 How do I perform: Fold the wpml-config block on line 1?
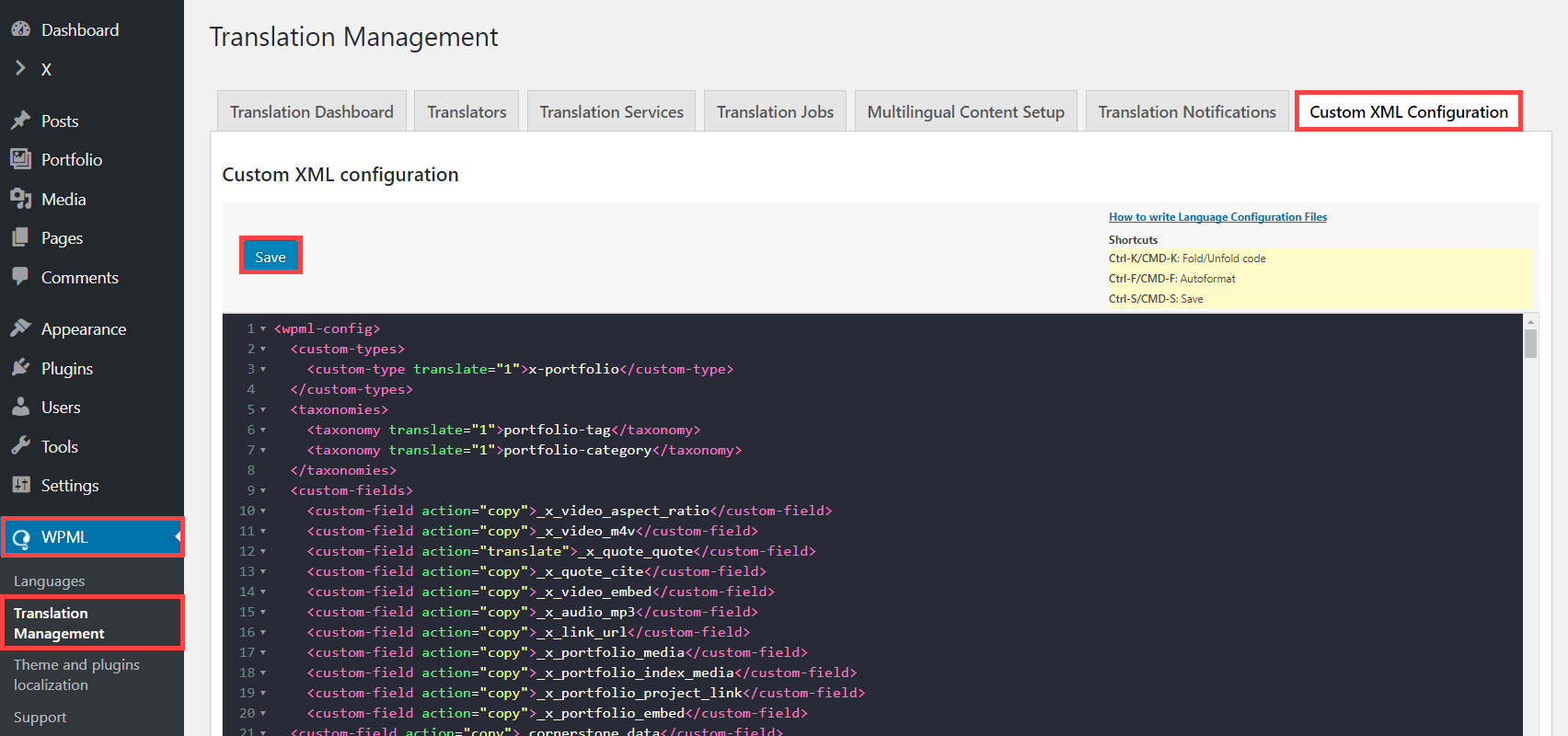(263, 328)
